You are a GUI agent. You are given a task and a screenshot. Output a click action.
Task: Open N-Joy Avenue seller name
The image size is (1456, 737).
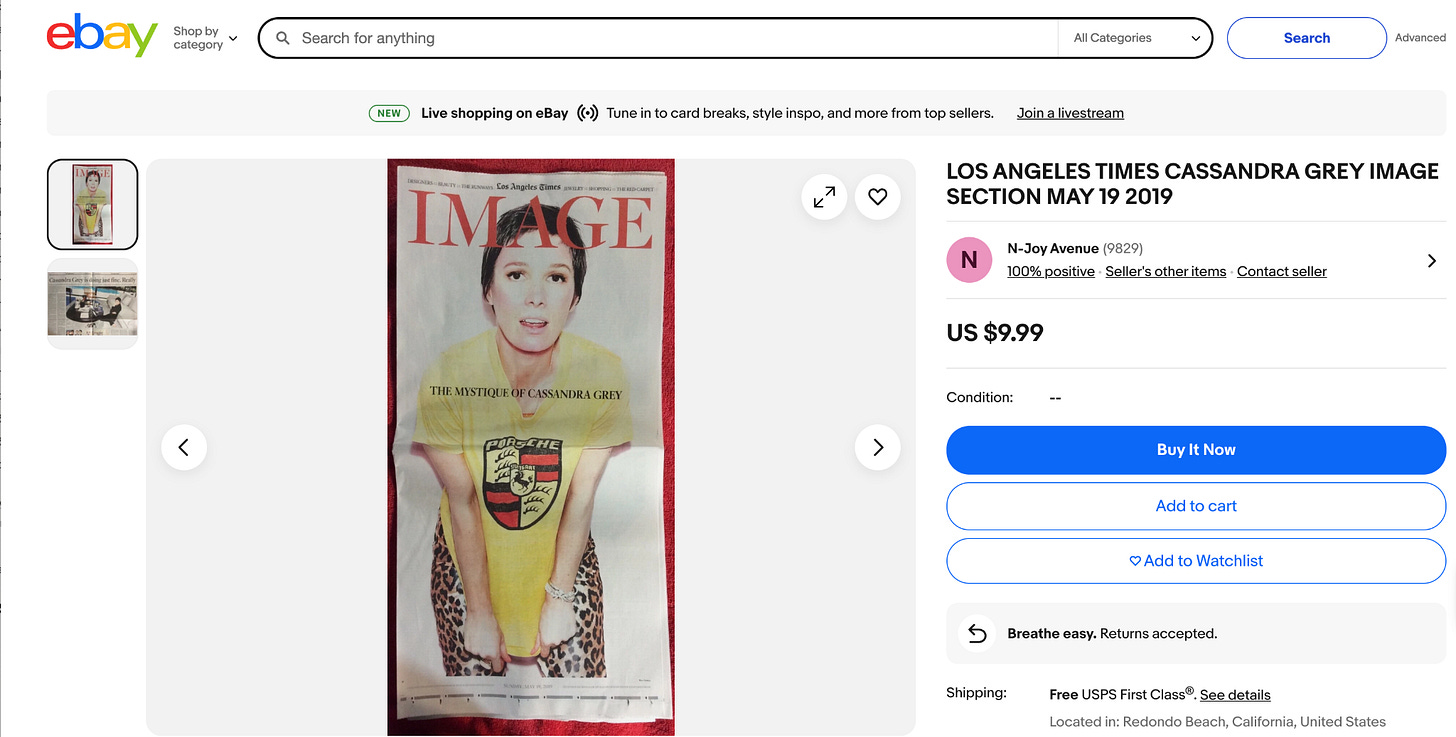pos(1053,248)
